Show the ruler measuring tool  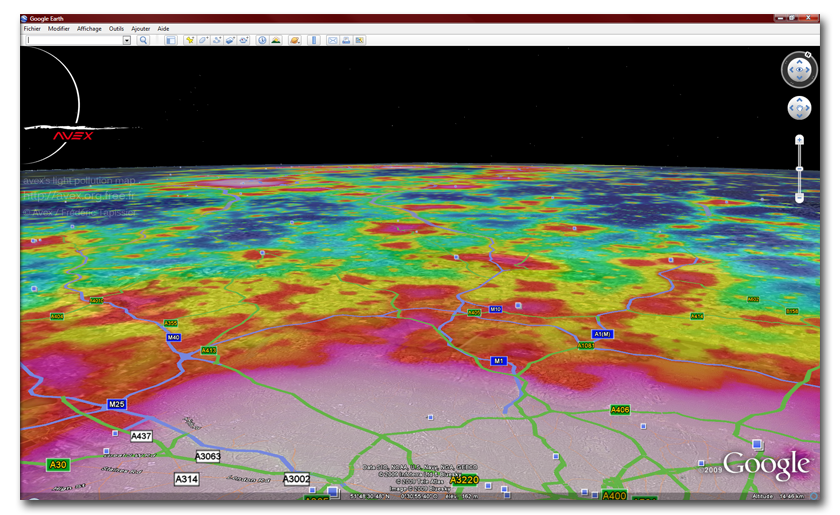(314, 40)
